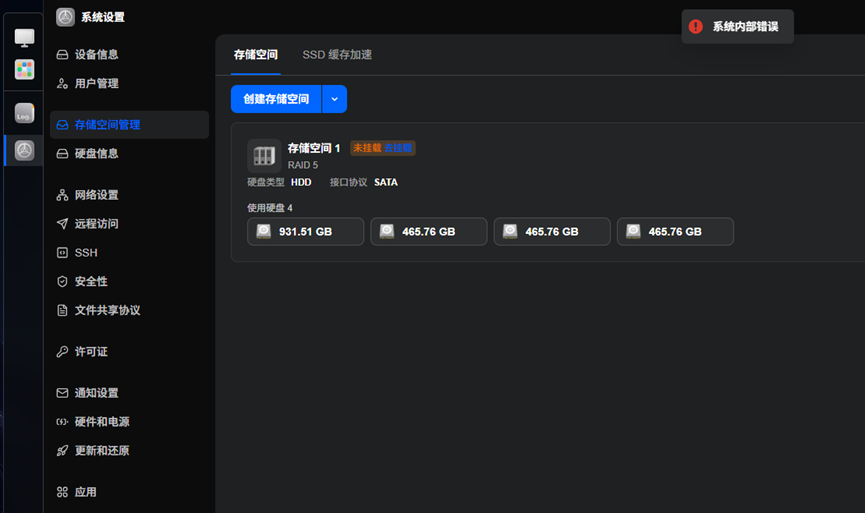Click the 去挂载 link
This screenshot has height=513, width=865.
(398, 148)
